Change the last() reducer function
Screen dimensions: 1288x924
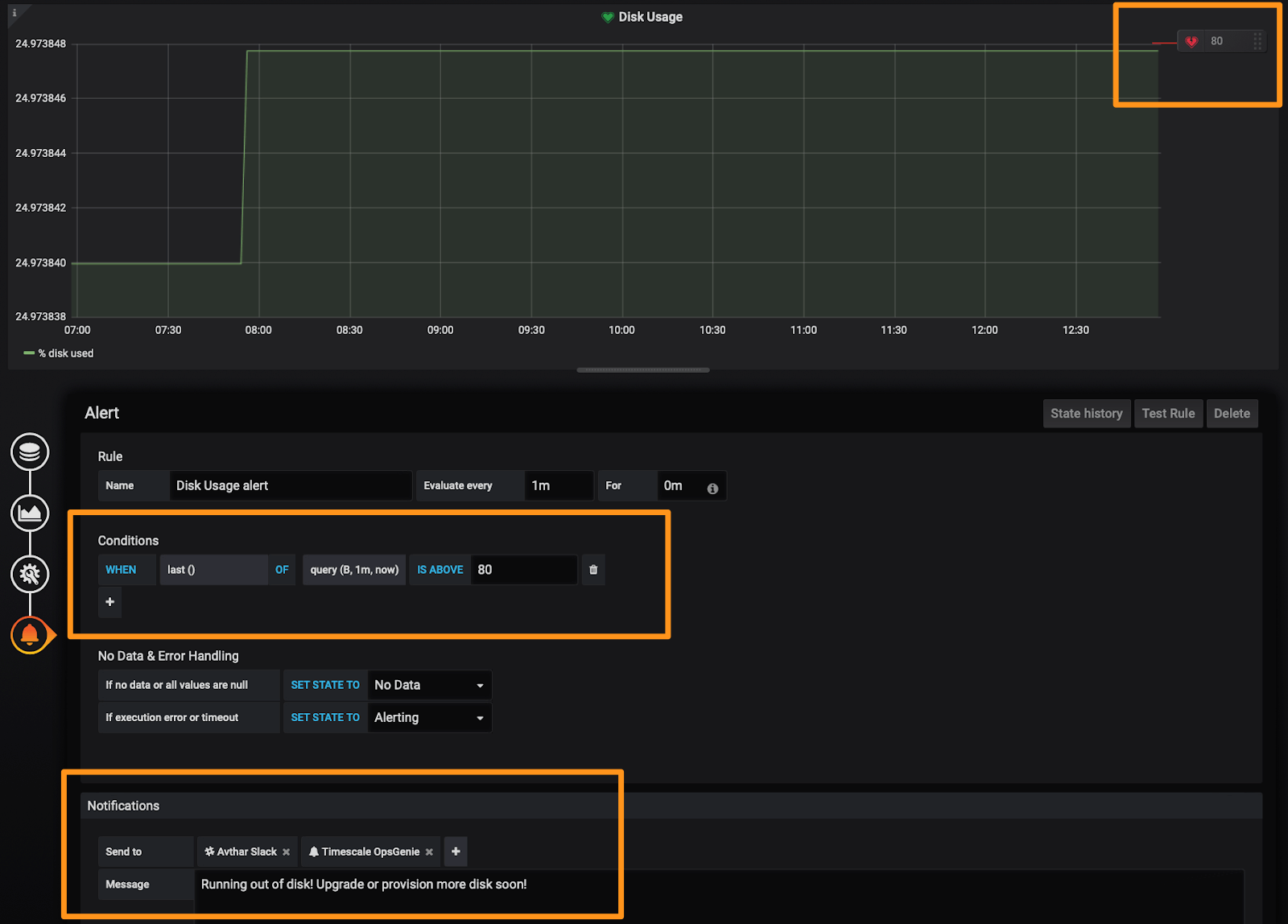click(213, 570)
